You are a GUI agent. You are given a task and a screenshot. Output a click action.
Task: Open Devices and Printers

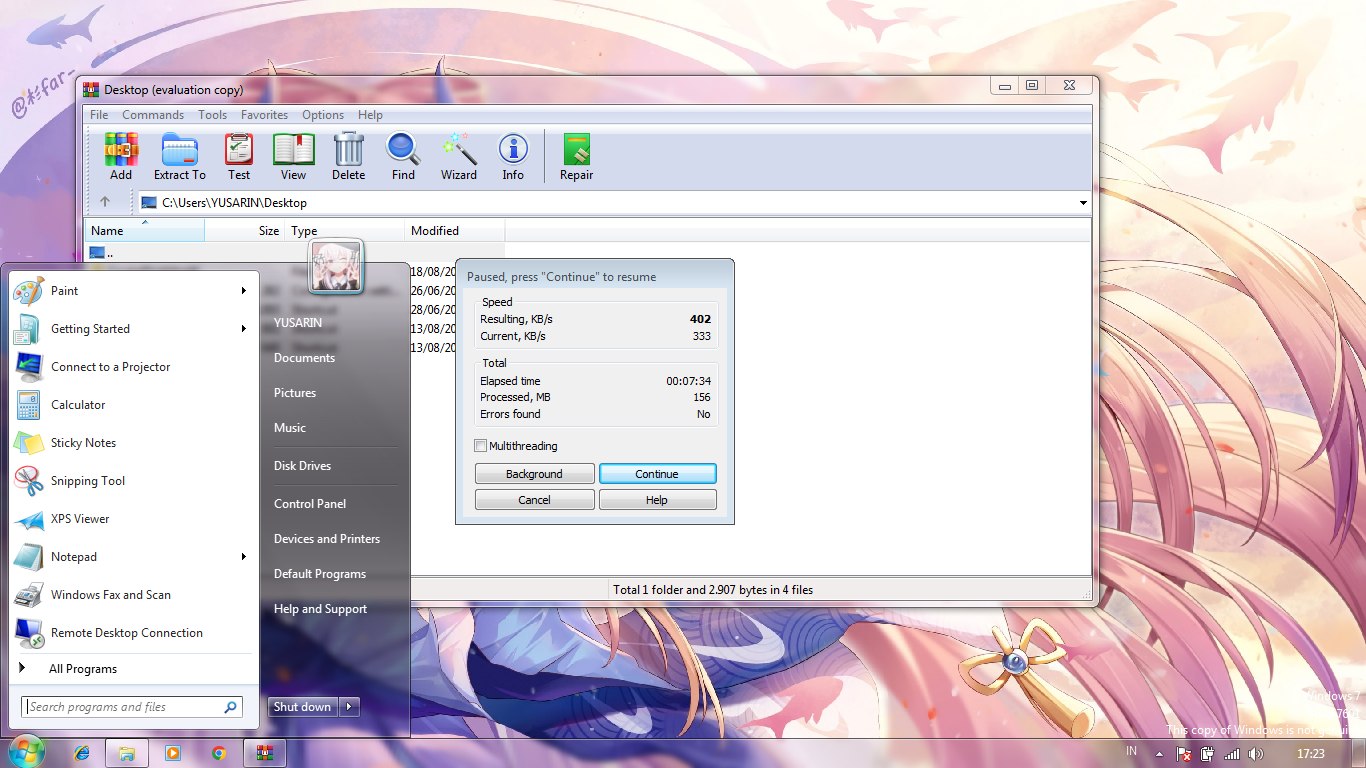click(327, 539)
